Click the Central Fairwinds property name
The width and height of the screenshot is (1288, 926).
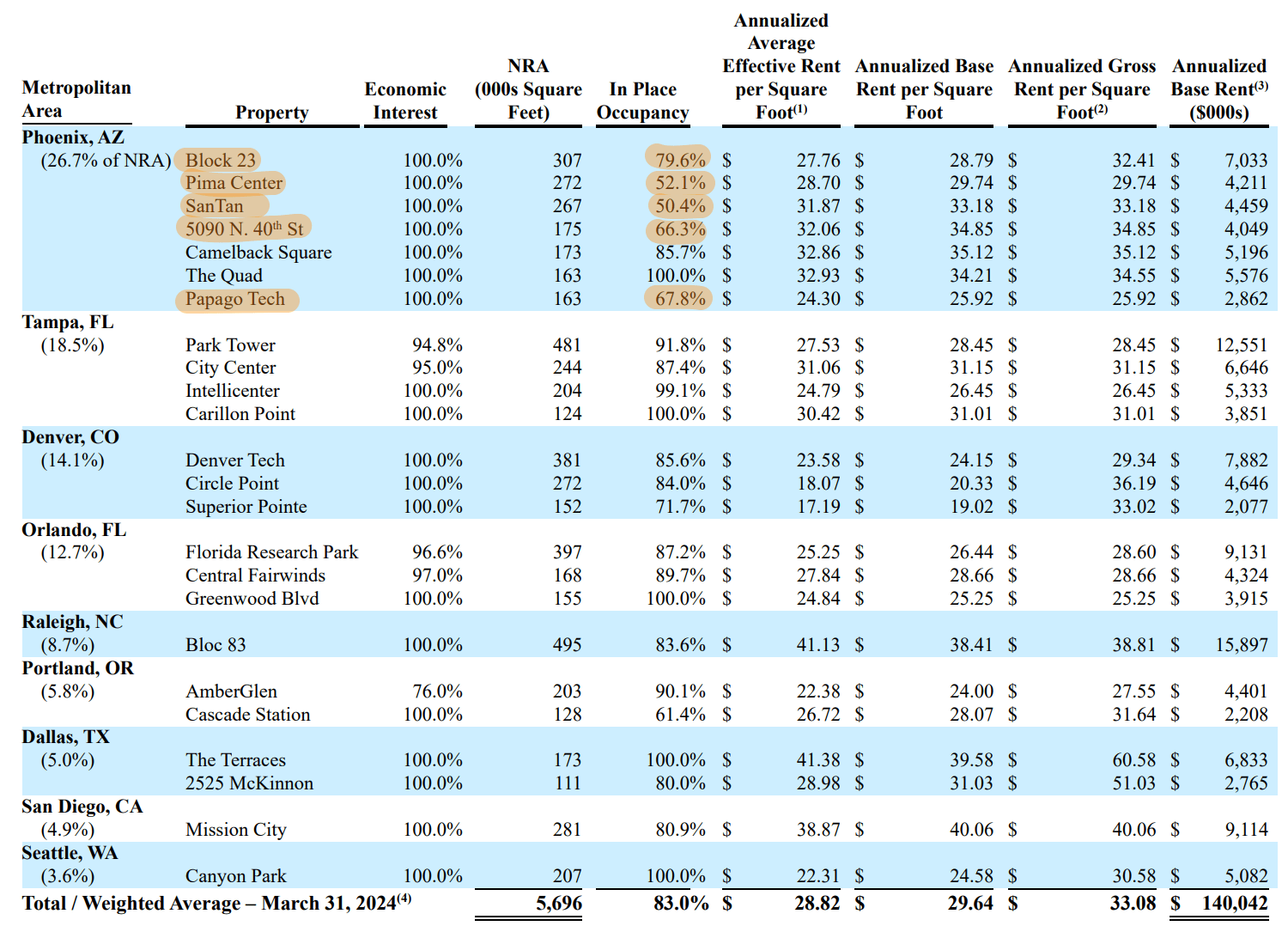pyautogui.click(x=256, y=576)
